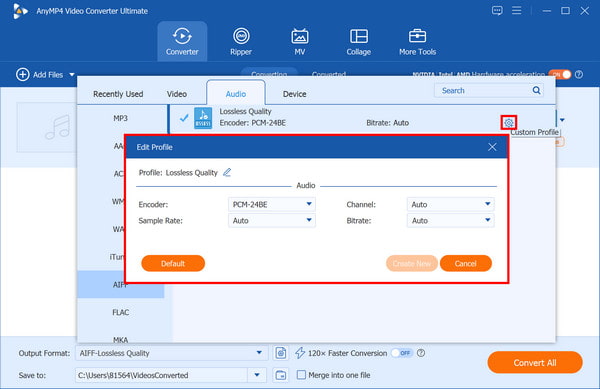Open the Bitrate dropdown
The width and height of the screenshot is (600, 389).
click(450, 220)
